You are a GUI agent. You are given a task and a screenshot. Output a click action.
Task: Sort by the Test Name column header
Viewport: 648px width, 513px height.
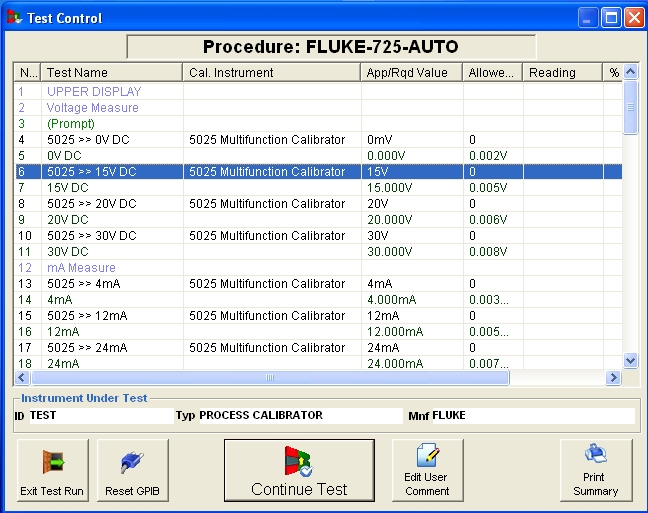pos(112,73)
